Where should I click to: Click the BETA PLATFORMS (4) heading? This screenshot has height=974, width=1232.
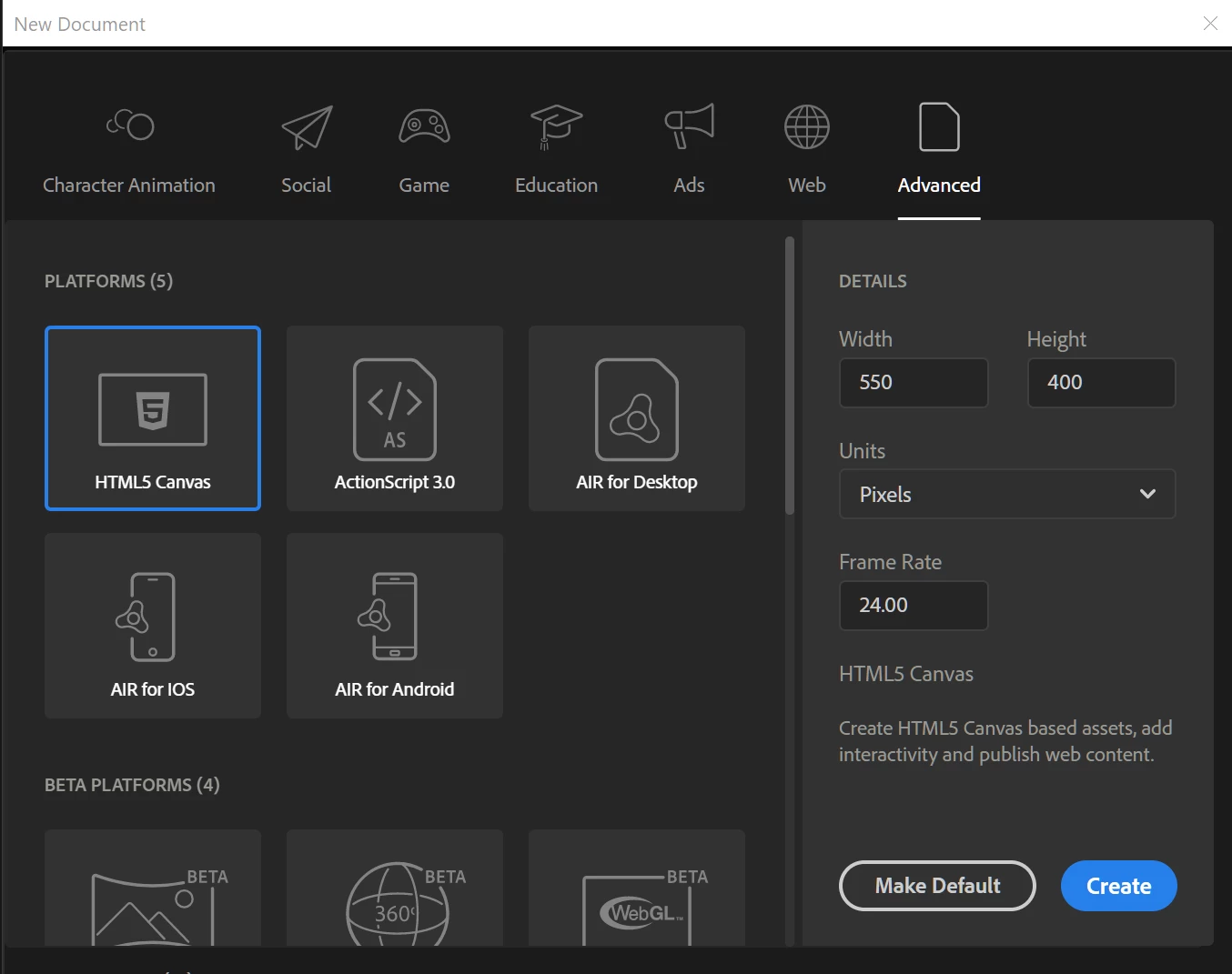click(x=132, y=785)
